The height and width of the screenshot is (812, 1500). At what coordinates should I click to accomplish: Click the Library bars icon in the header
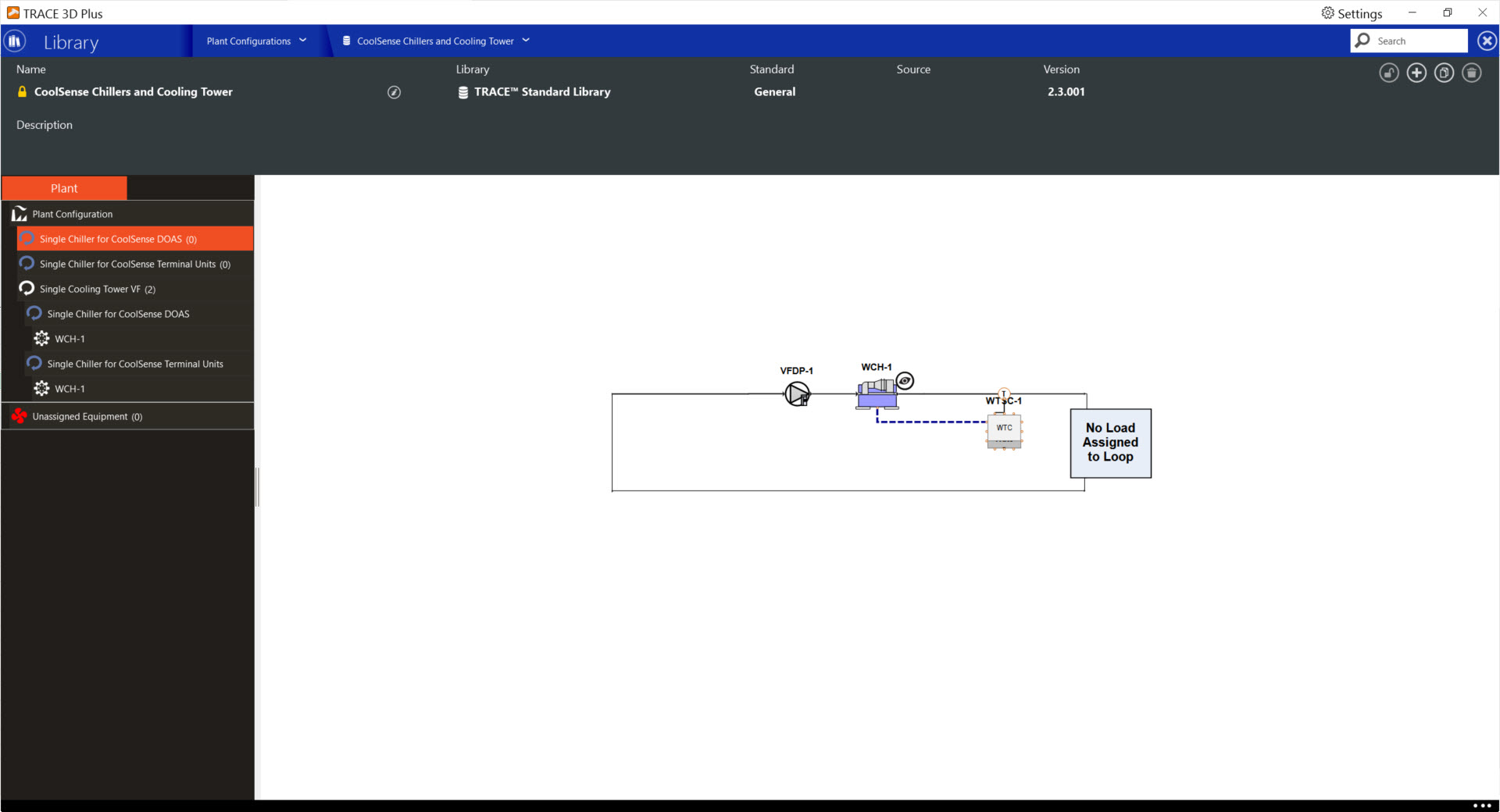click(x=14, y=41)
